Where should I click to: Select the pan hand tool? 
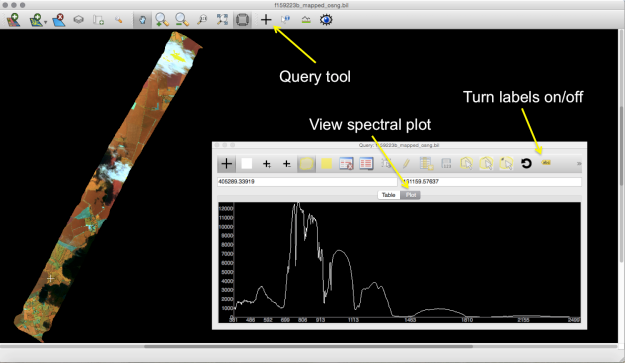[x=142, y=20]
